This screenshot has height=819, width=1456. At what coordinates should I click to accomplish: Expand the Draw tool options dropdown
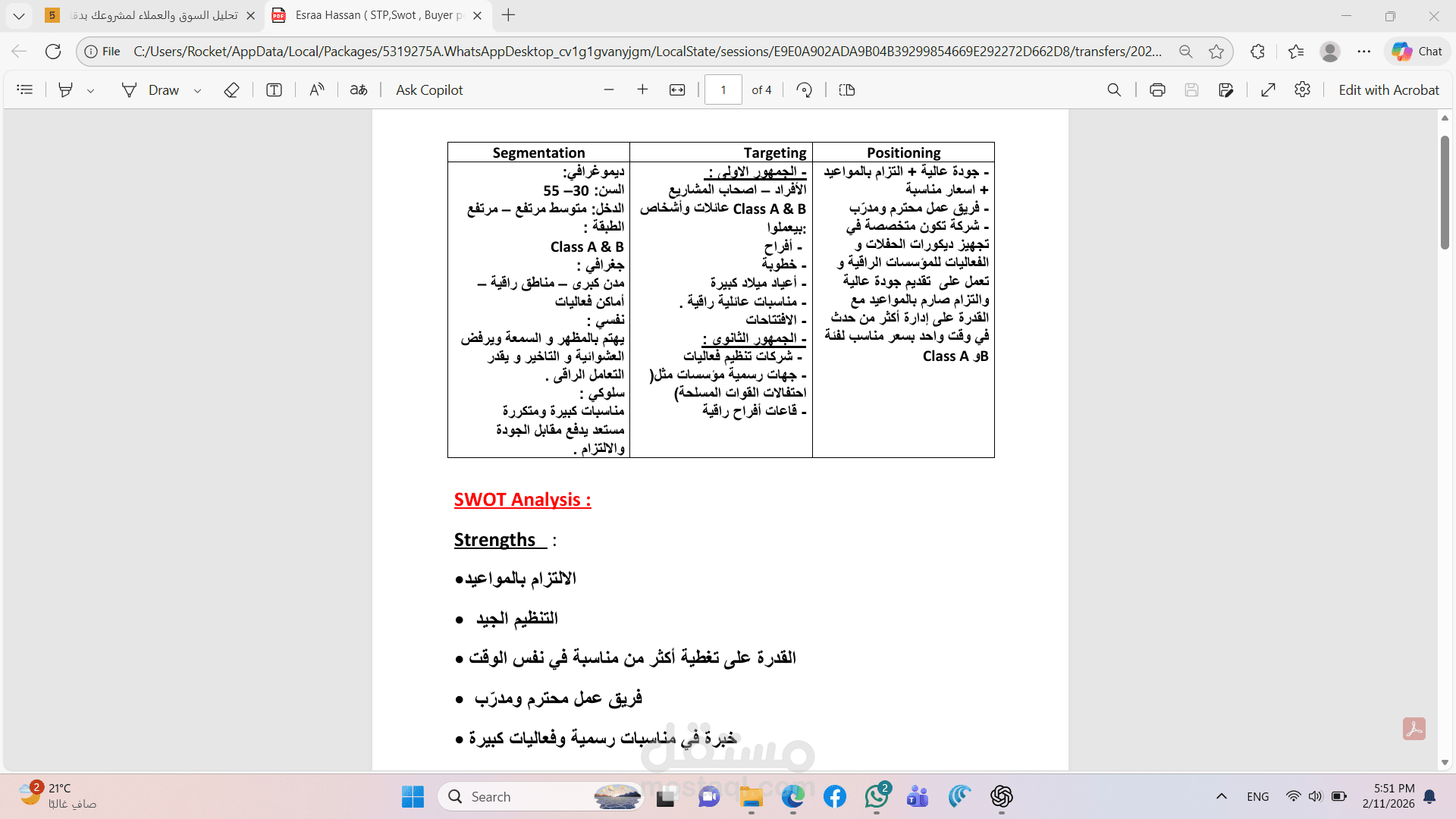click(x=198, y=90)
